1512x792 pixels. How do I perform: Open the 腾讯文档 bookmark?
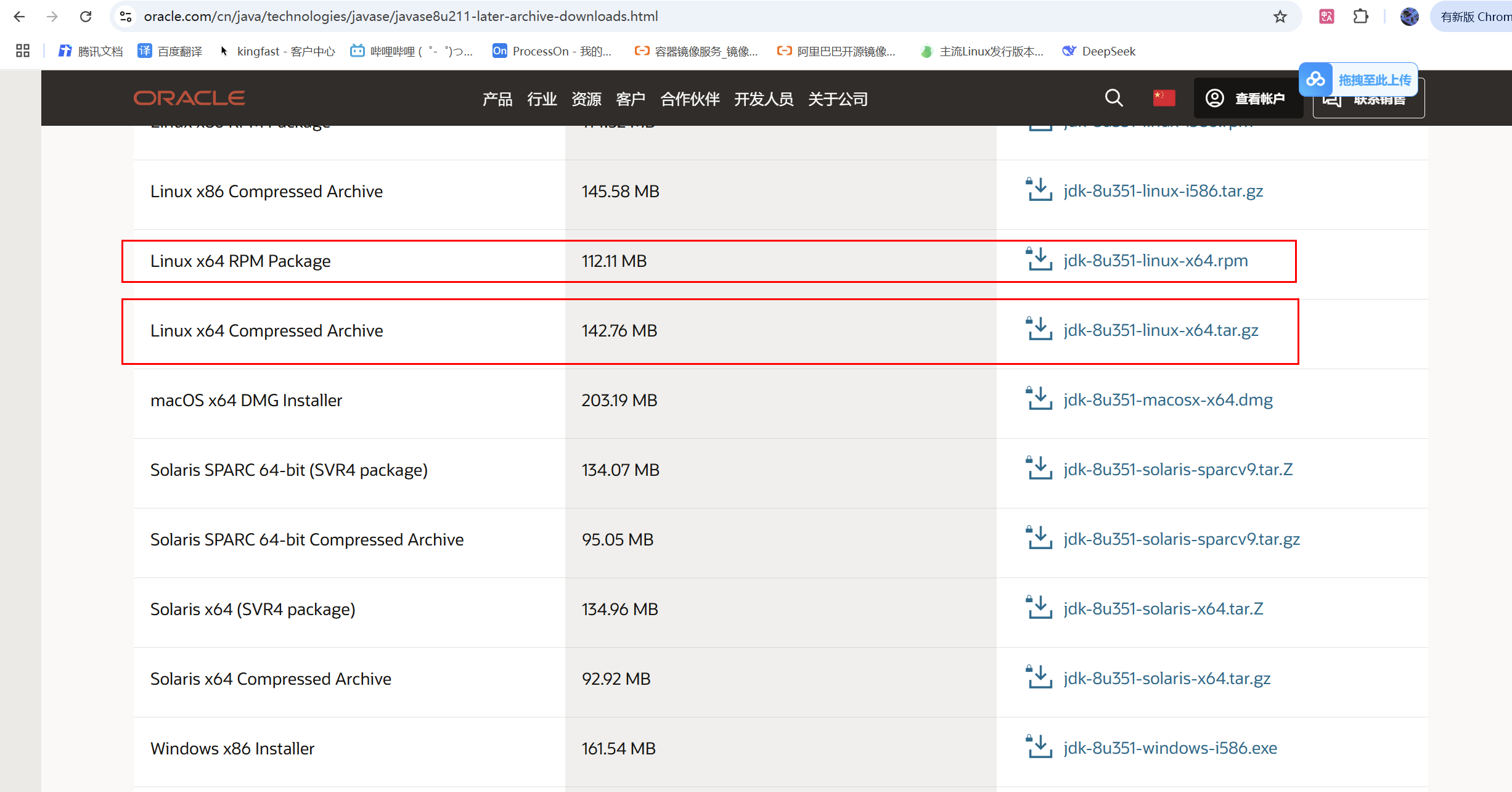pyautogui.click(x=91, y=51)
